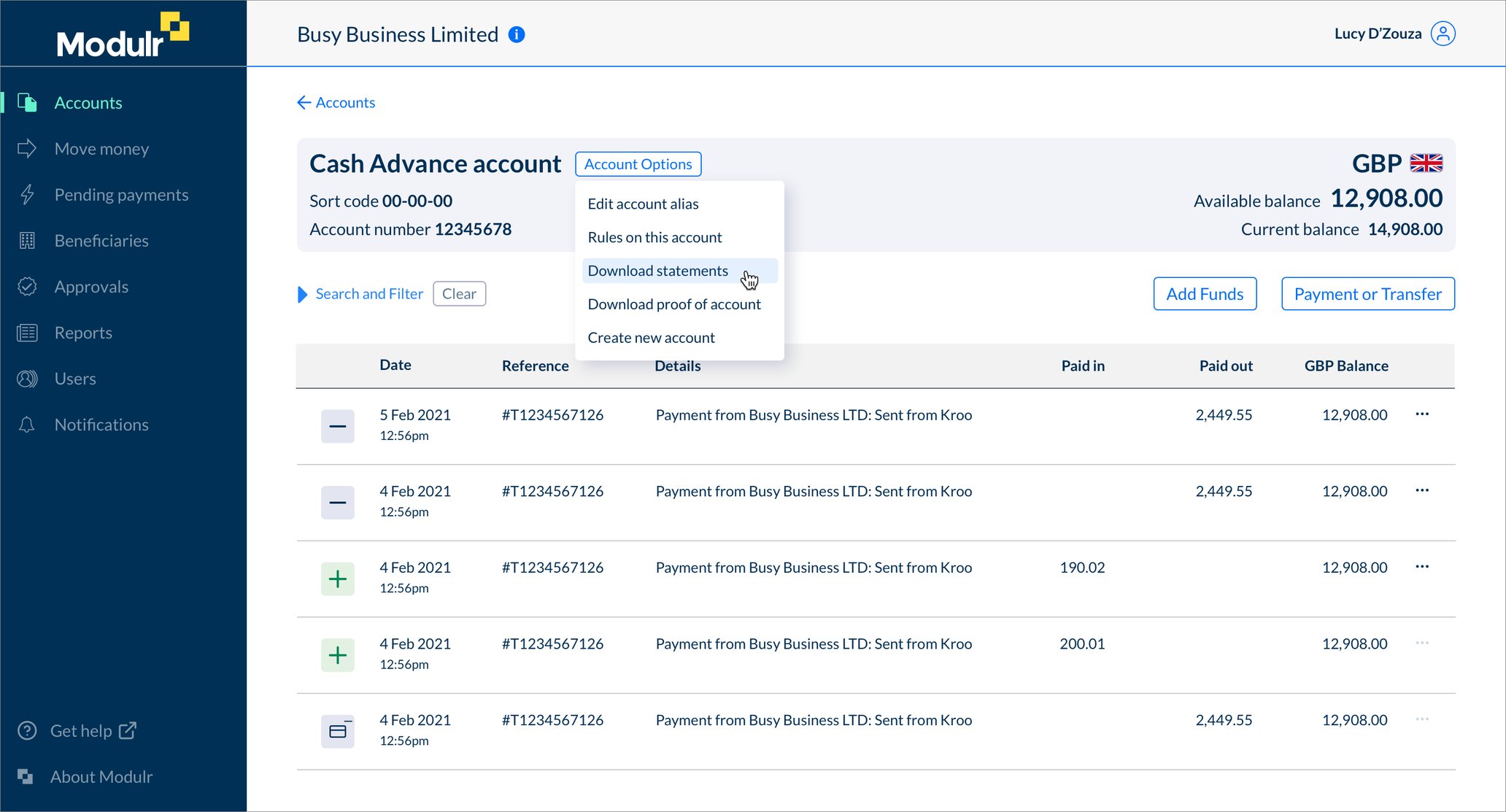
Task: Go back via Accounts arrow link
Action: (336, 103)
